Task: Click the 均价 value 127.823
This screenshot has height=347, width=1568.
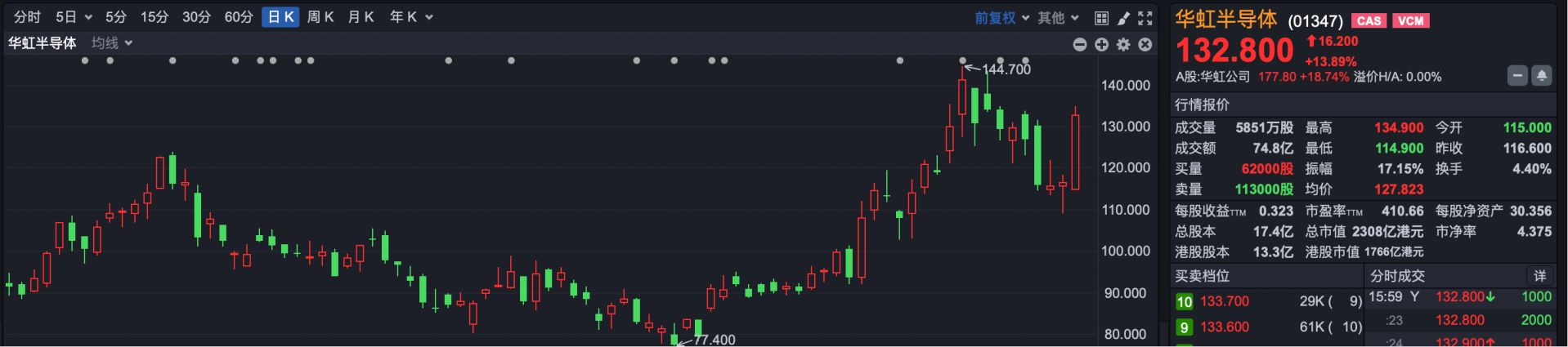Action: [x=1399, y=189]
